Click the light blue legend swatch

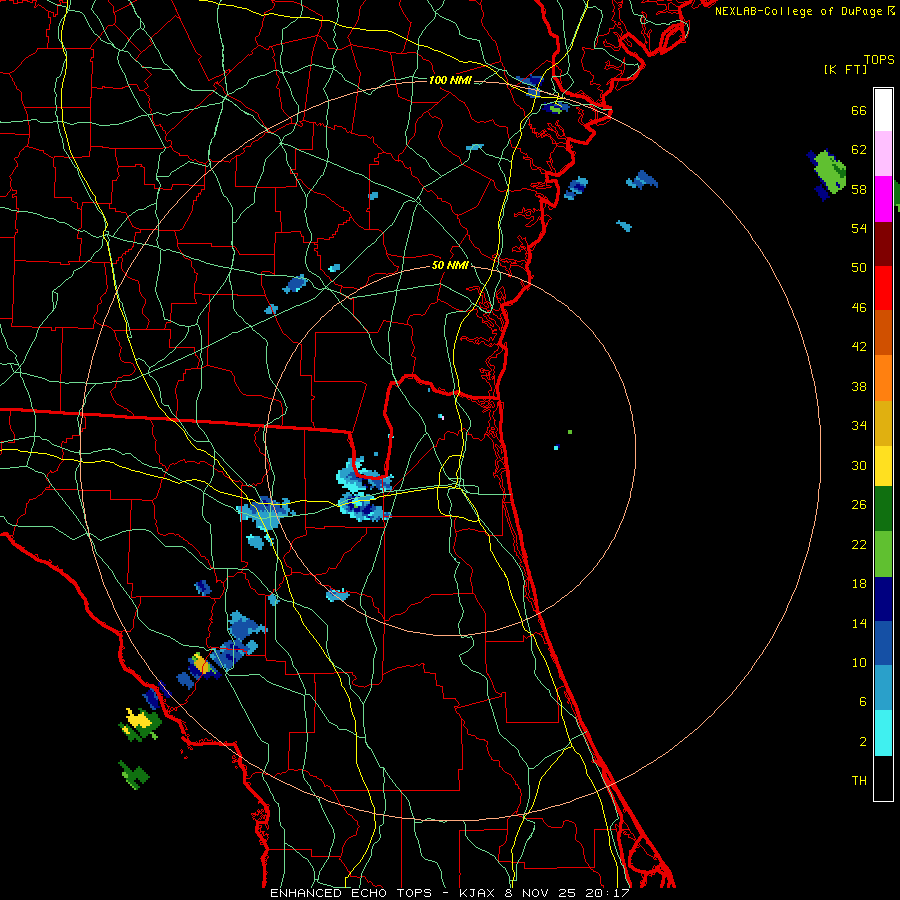(883, 688)
